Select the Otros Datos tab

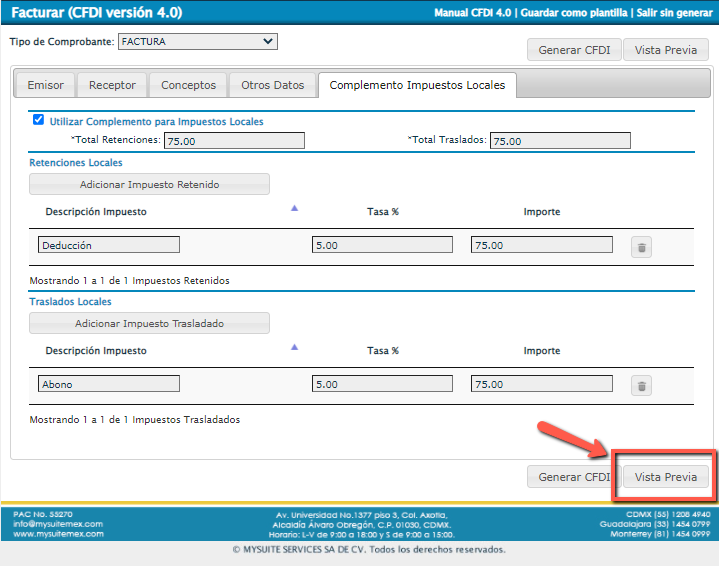click(x=272, y=86)
